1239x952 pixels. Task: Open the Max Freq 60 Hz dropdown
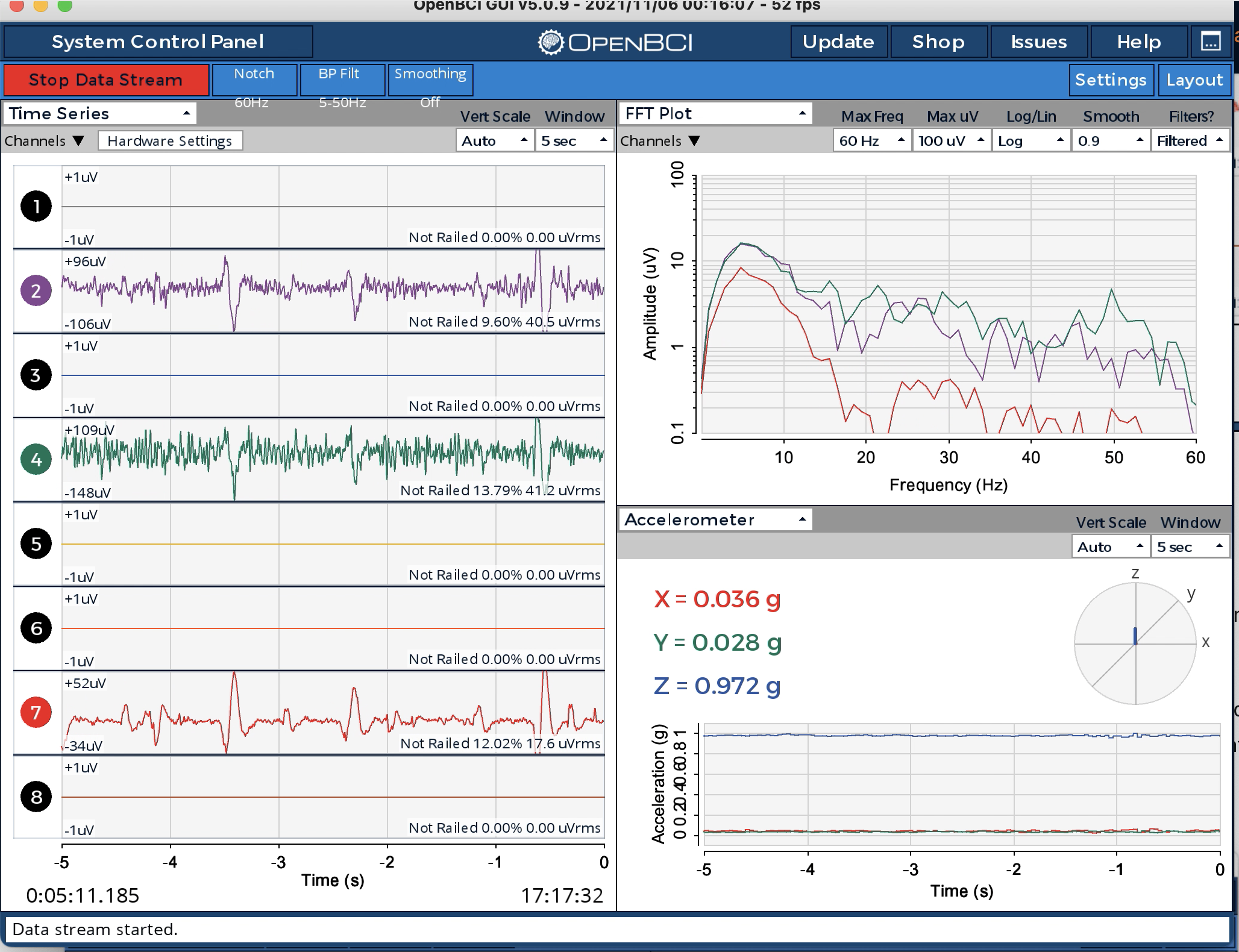click(872, 140)
